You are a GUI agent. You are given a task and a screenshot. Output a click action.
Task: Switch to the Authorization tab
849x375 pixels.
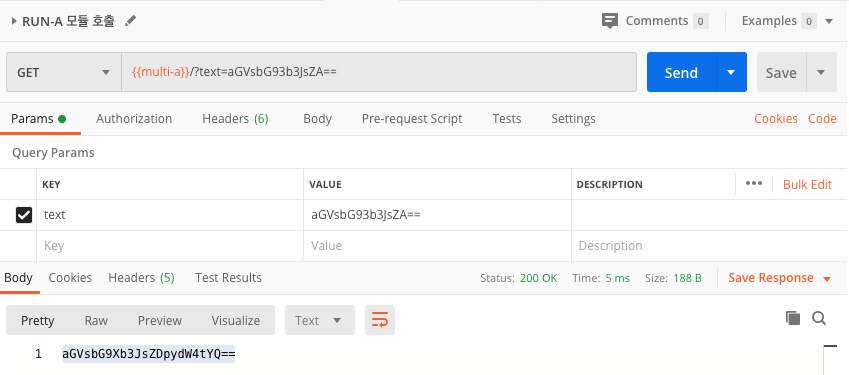(x=134, y=119)
